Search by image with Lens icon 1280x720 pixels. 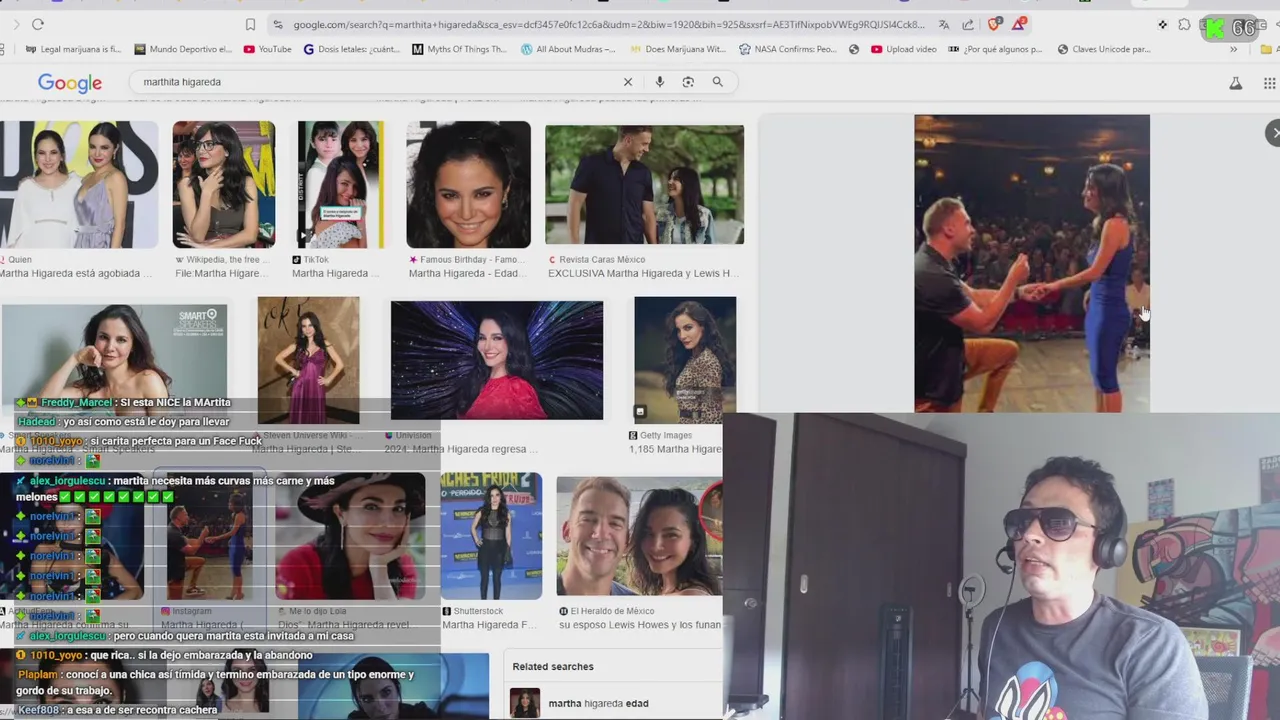[688, 82]
